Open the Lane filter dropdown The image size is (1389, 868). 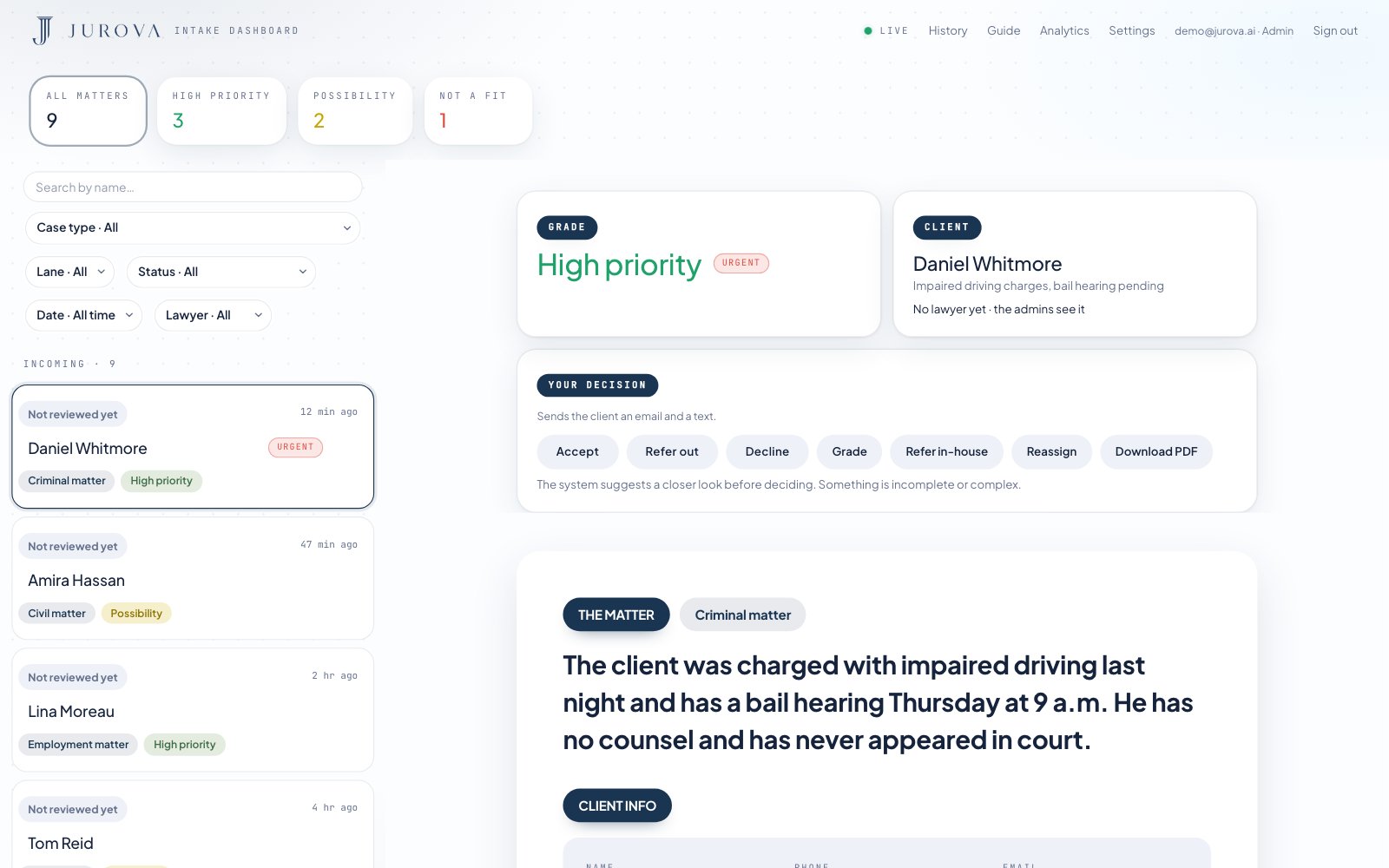click(69, 272)
